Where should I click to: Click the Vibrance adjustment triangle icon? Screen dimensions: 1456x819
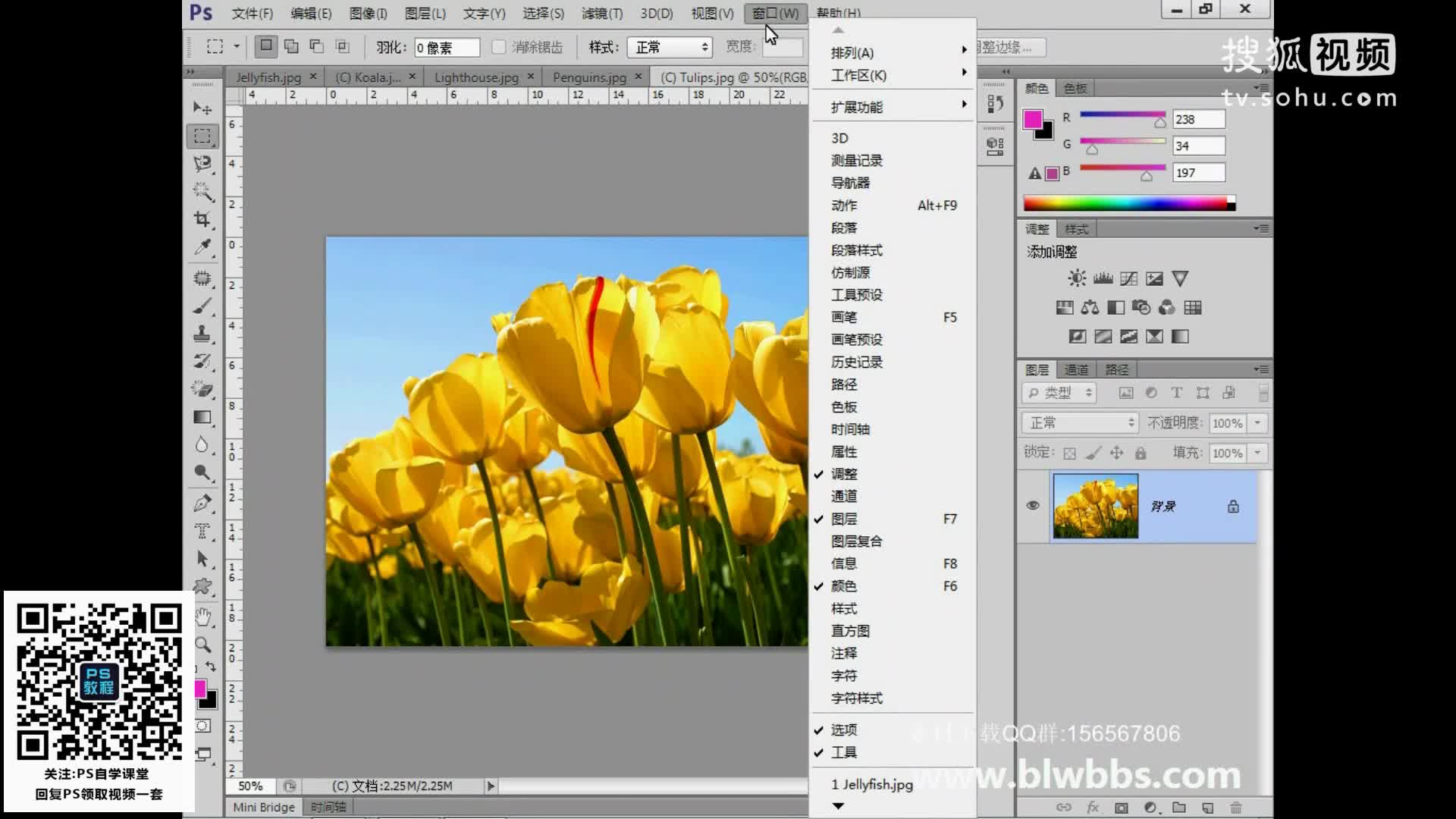point(1180,278)
